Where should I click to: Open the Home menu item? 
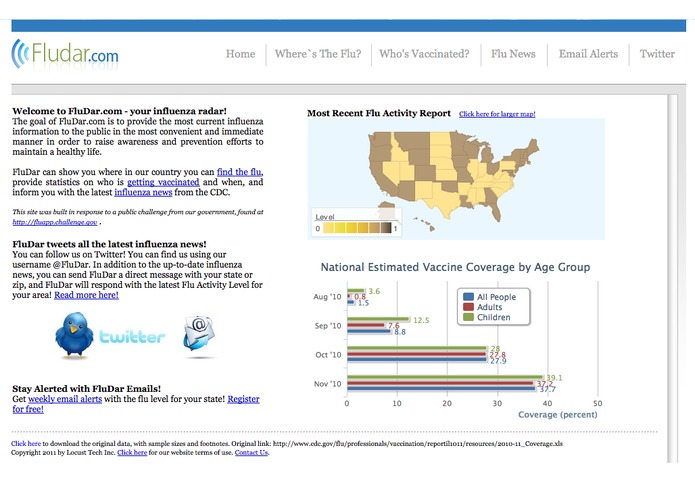click(241, 54)
